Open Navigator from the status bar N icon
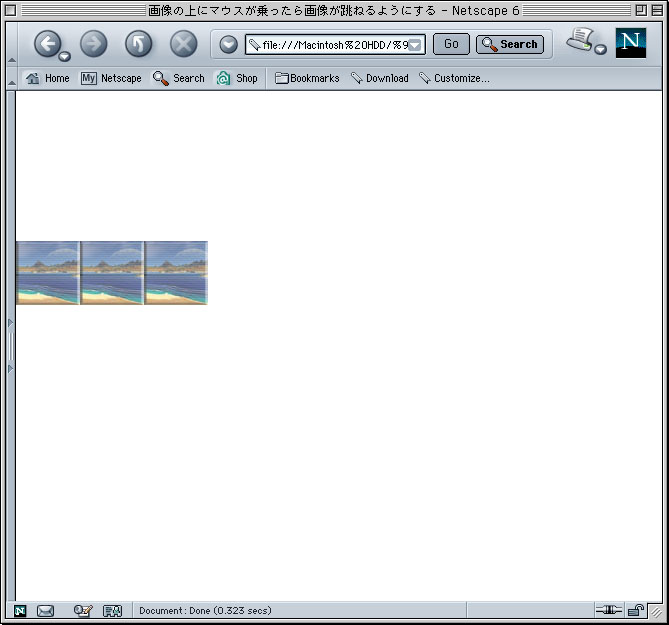Screen dimensions: 669x625 (20, 611)
